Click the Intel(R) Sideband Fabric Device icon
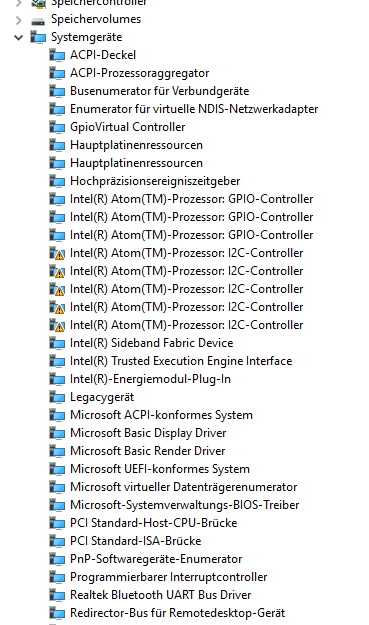 (57, 343)
